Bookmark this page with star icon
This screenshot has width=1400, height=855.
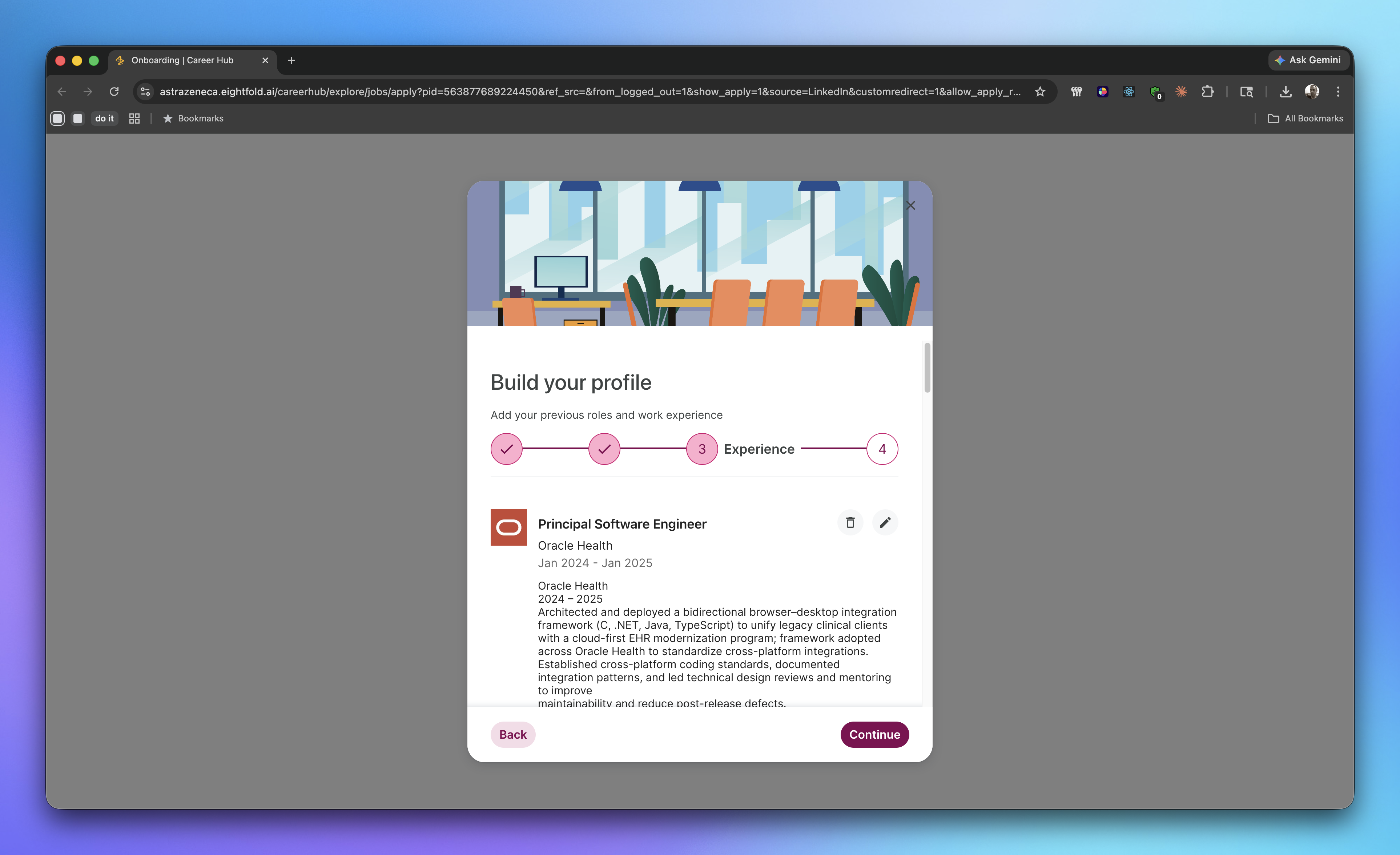(x=1040, y=92)
